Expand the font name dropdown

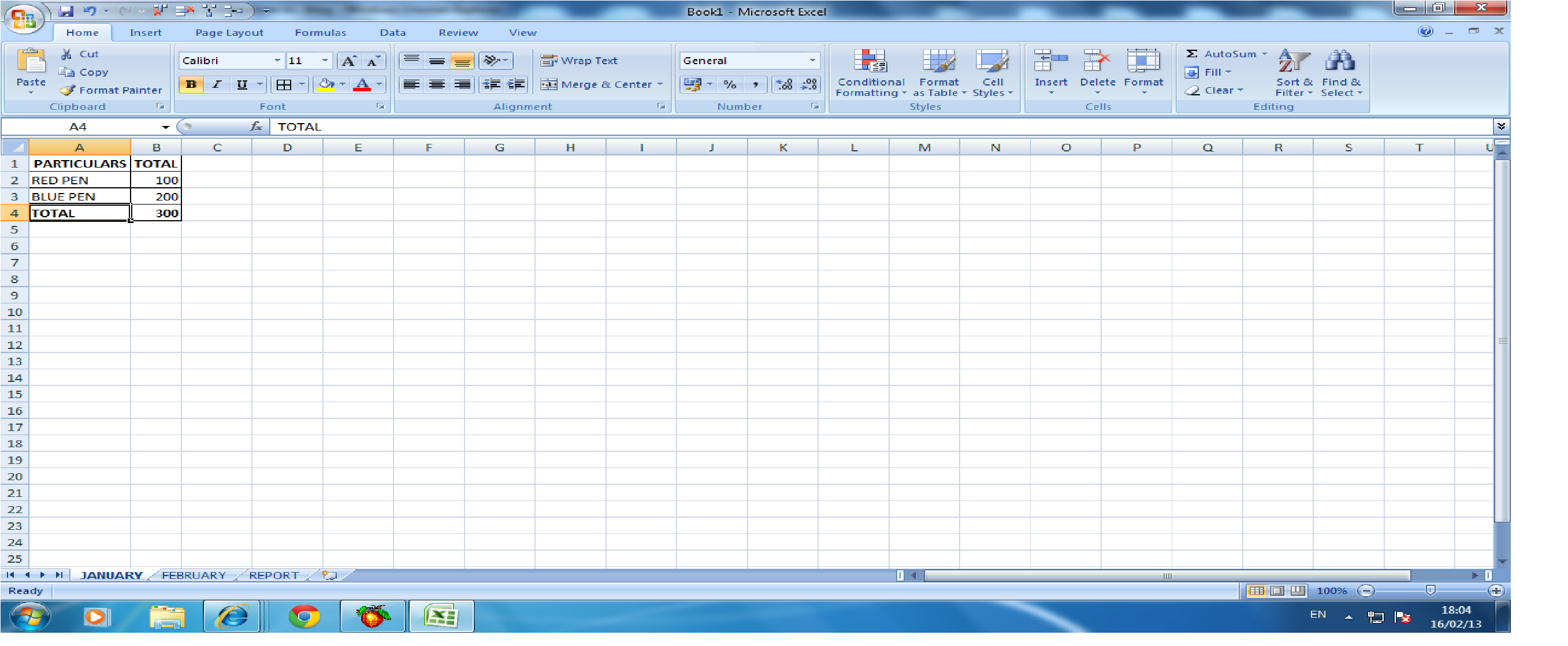pos(277,61)
